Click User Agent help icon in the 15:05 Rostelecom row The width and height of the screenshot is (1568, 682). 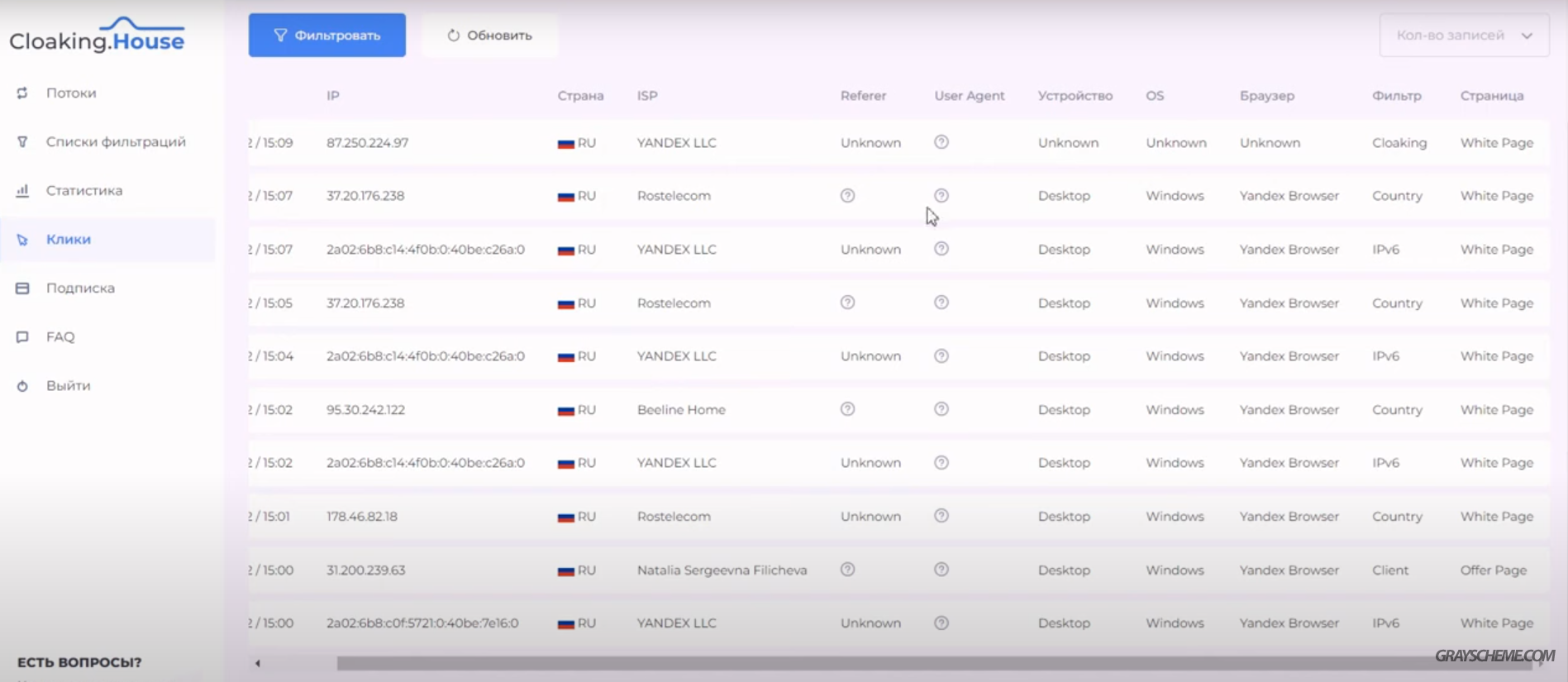[941, 303]
